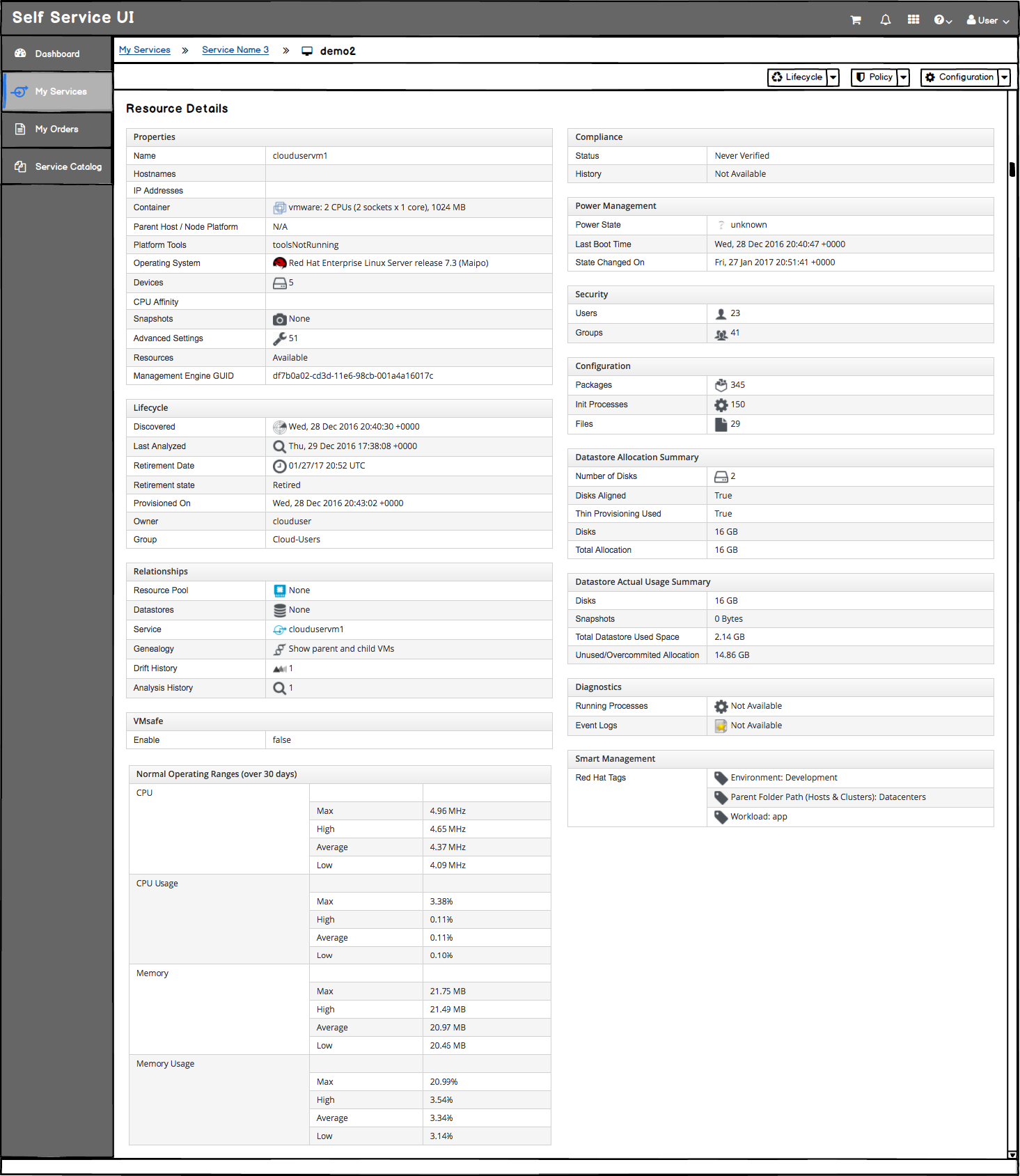Click the Genealogy parent-child VMs icon

279,649
